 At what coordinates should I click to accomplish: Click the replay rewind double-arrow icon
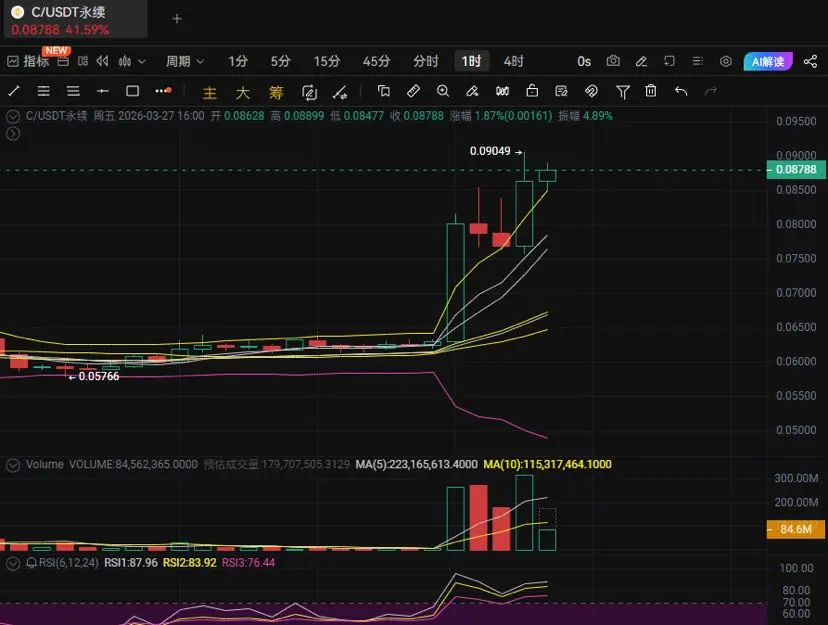tap(102, 61)
